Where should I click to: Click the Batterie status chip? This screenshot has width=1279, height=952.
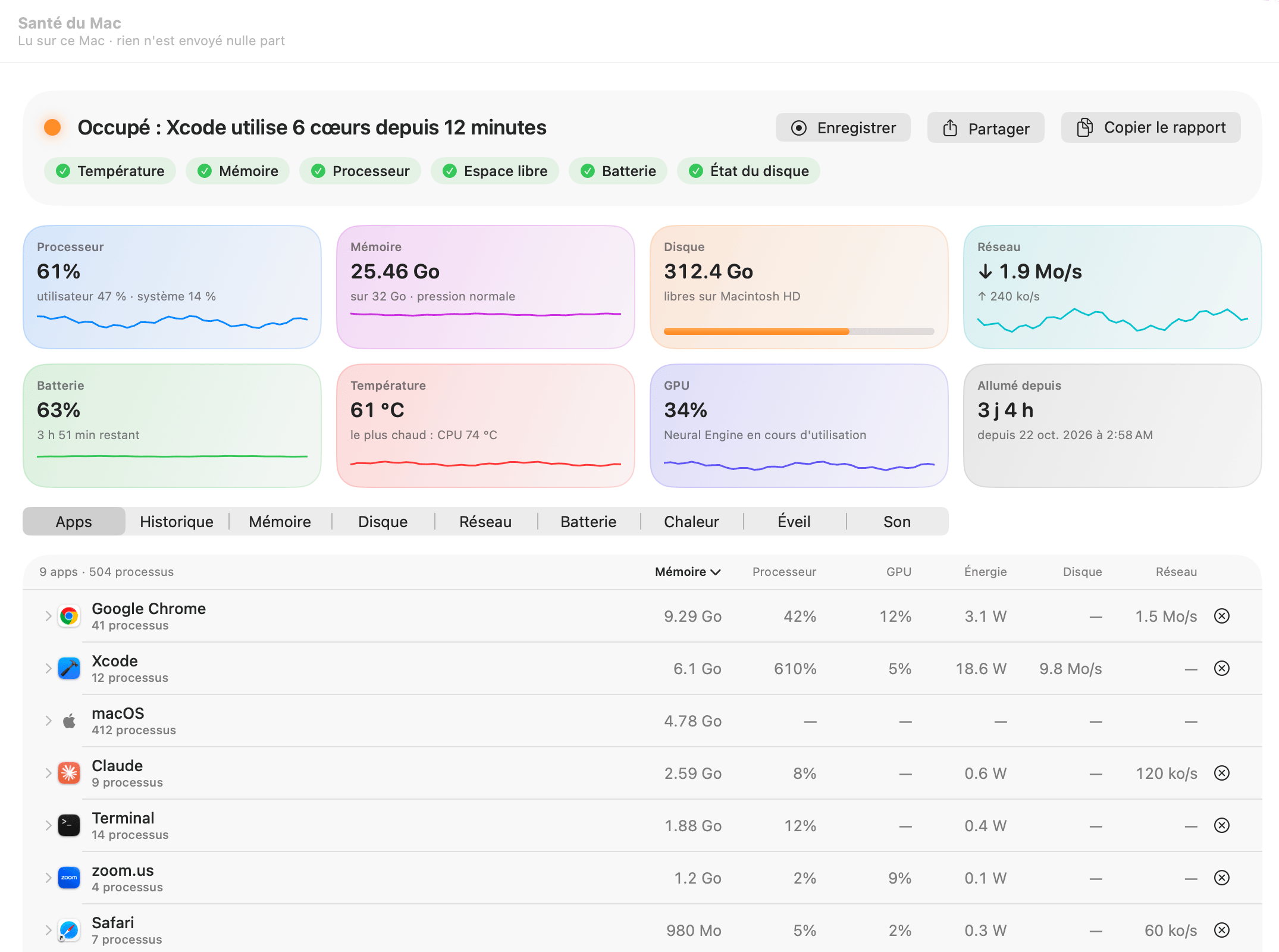tap(618, 171)
